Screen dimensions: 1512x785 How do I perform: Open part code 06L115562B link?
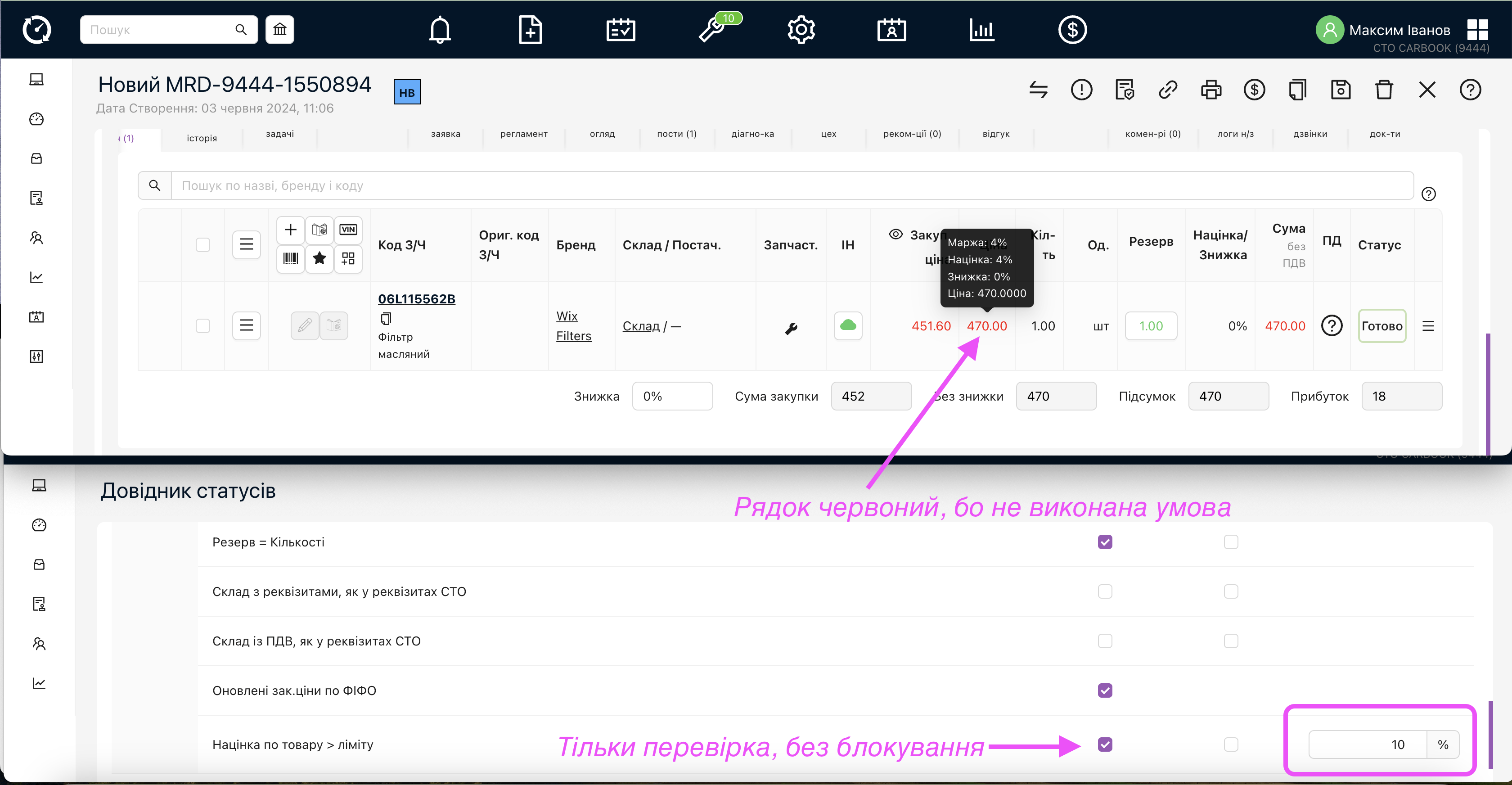pos(416,299)
